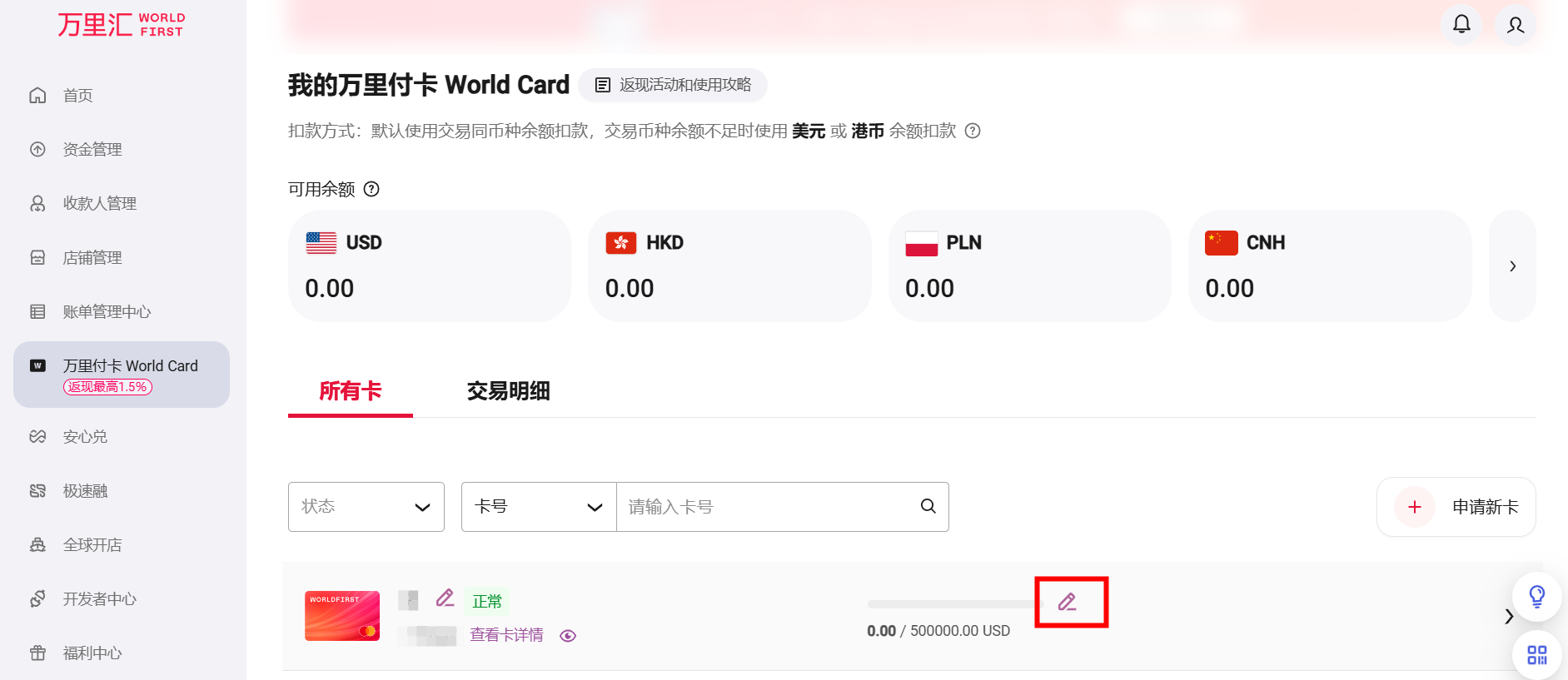Open the QR code floating button

[1537, 655]
